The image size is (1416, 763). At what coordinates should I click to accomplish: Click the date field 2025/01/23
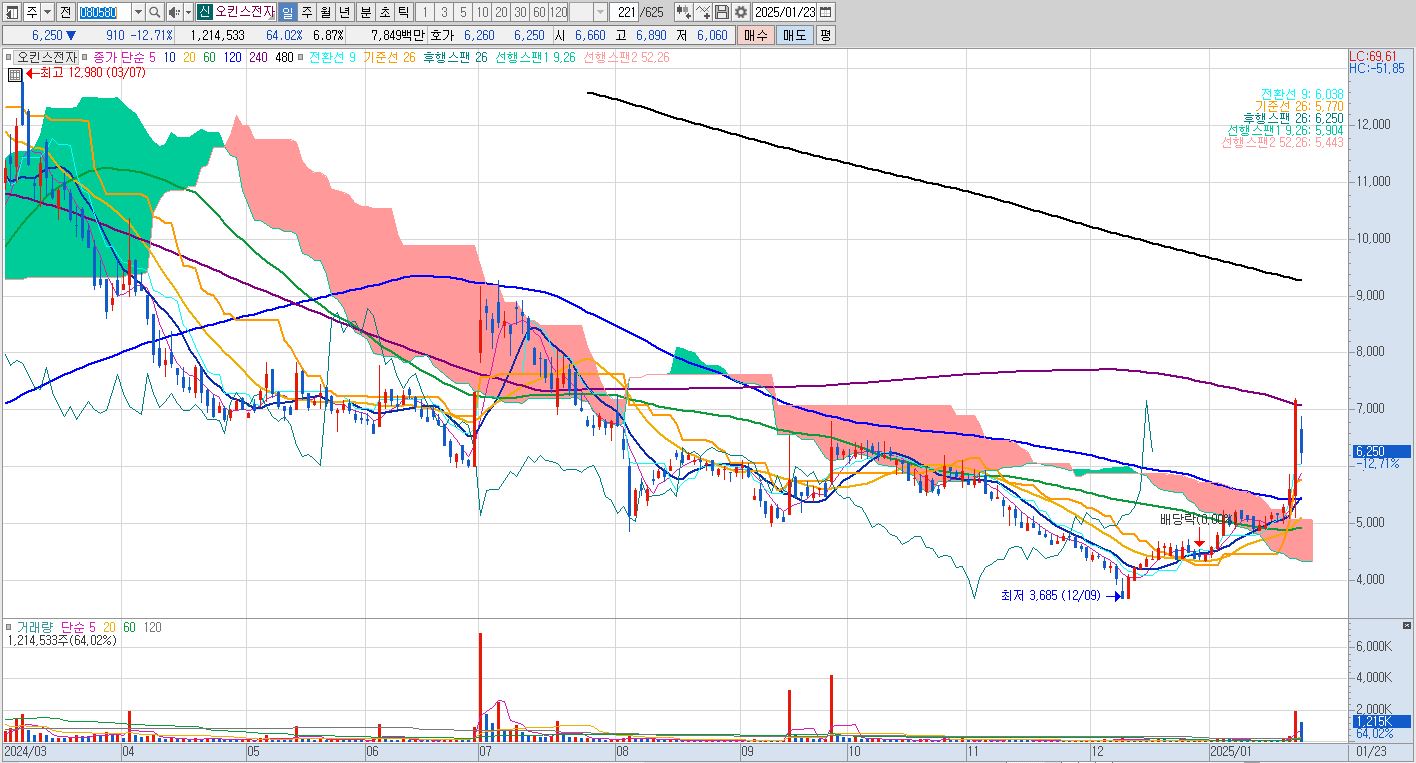tap(785, 12)
